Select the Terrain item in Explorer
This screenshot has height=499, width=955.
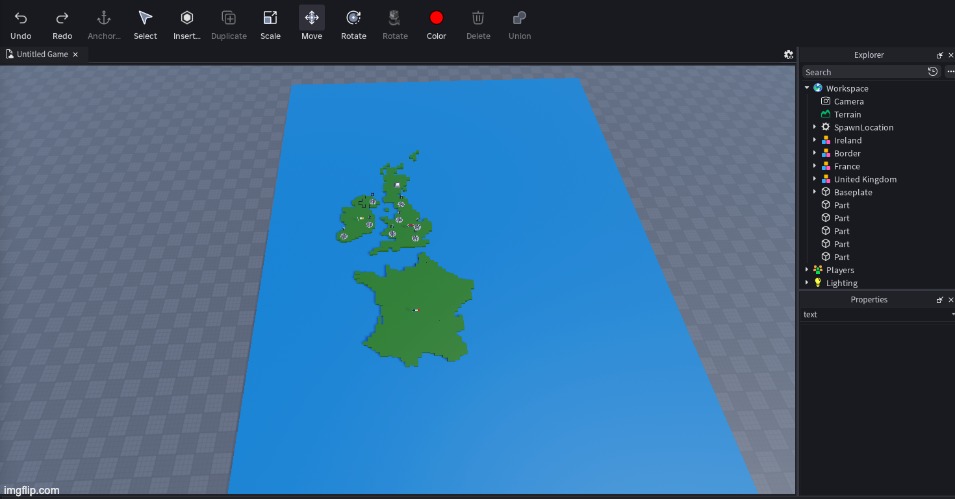[x=847, y=114]
